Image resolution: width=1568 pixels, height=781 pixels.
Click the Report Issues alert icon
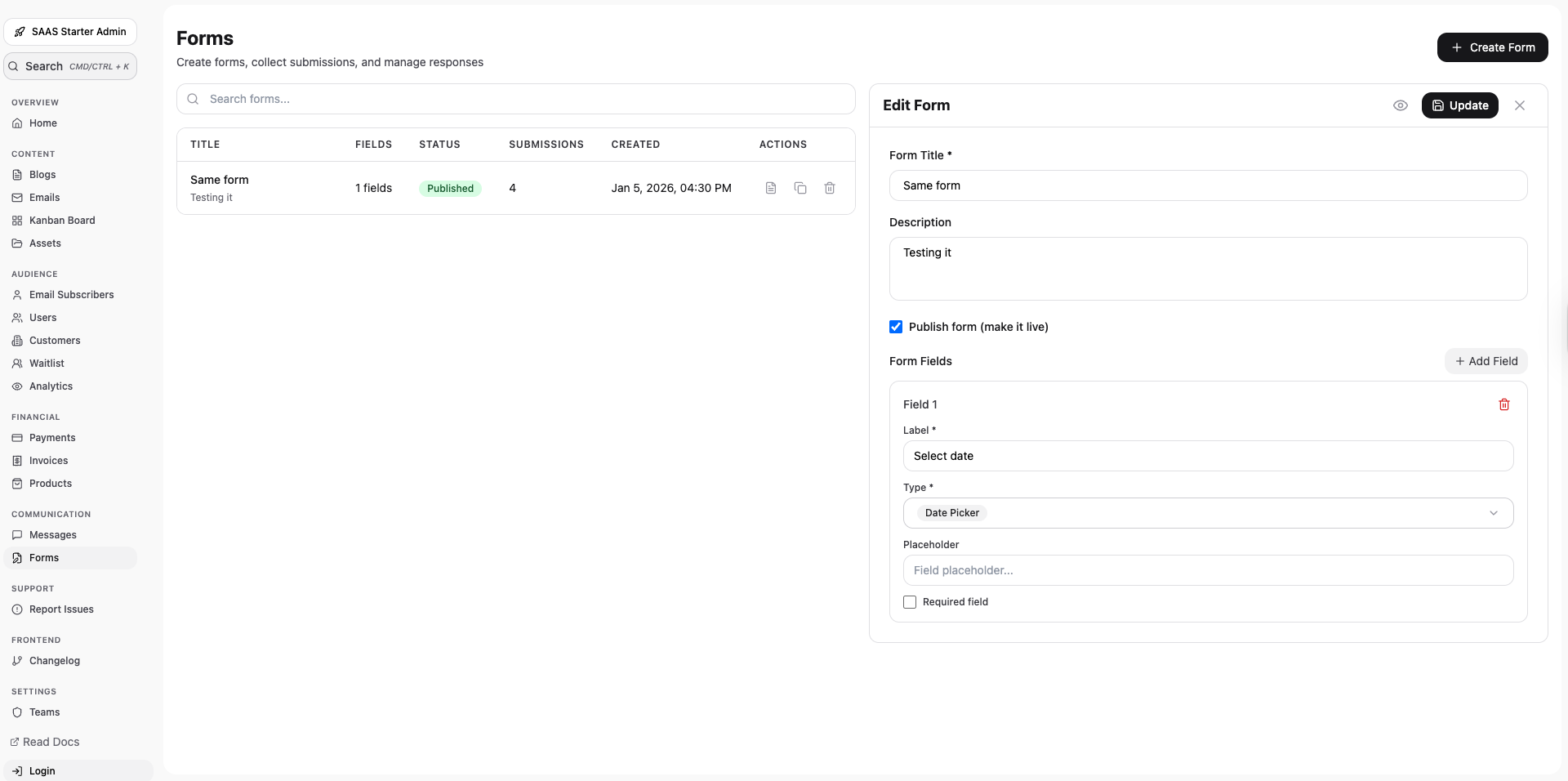(x=17, y=609)
